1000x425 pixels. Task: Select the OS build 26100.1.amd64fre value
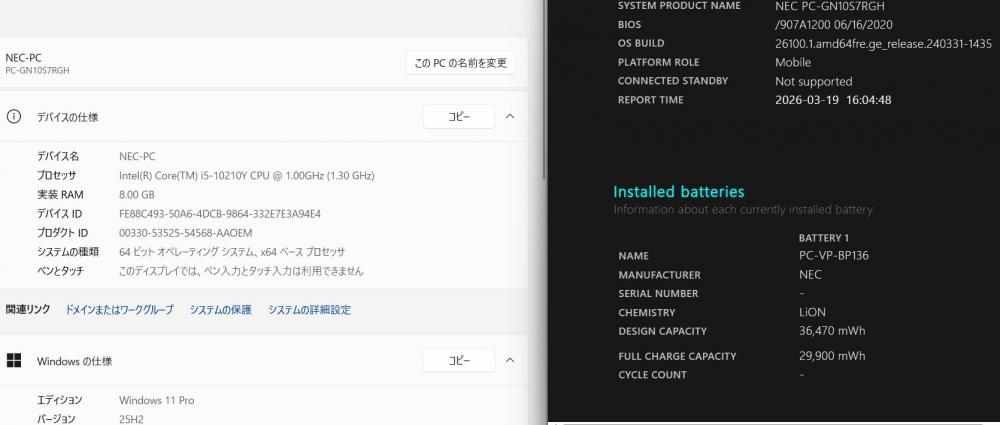coord(883,43)
